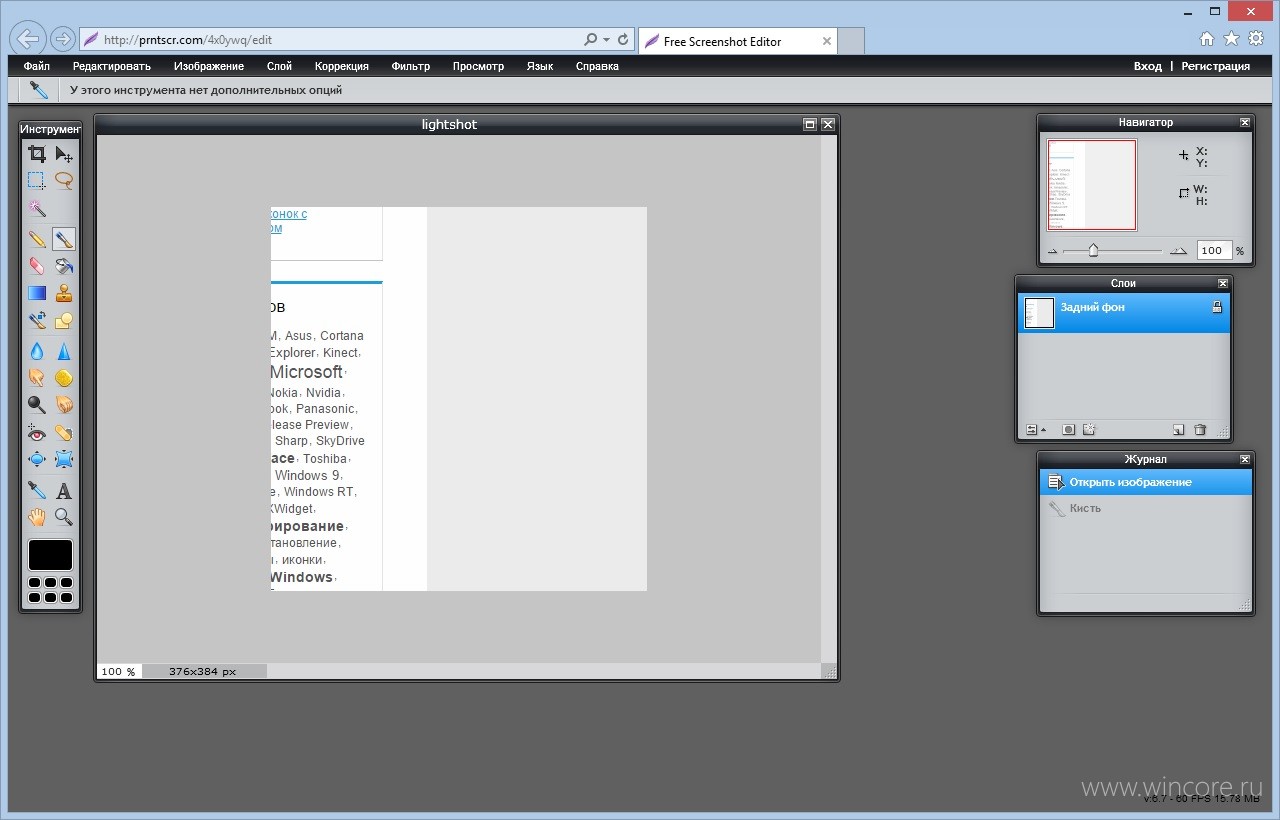The image size is (1280, 820).
Task: Click the navigator image thumbnail
Action: [1092, 185]
